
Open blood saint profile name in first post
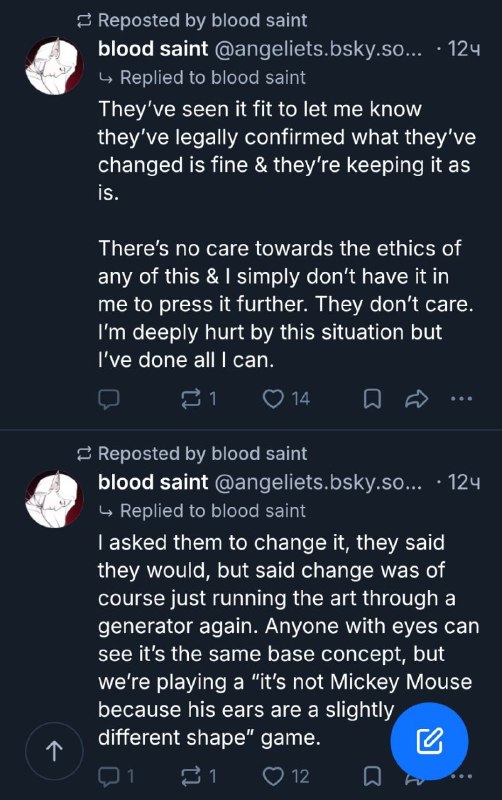(153, 49)
